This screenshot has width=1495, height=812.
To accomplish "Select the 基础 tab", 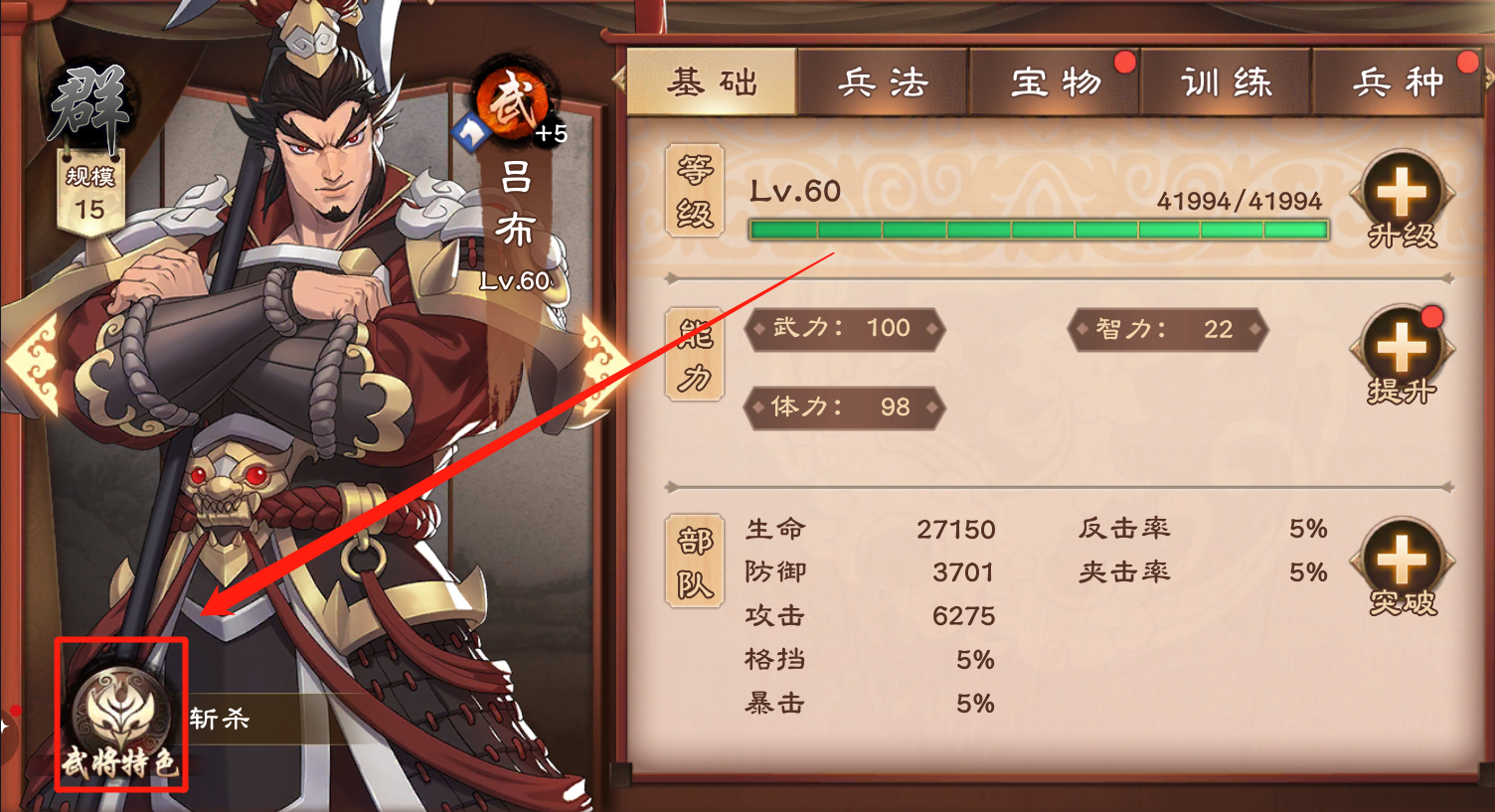I will pyautogui.click(x=712, y=82).
